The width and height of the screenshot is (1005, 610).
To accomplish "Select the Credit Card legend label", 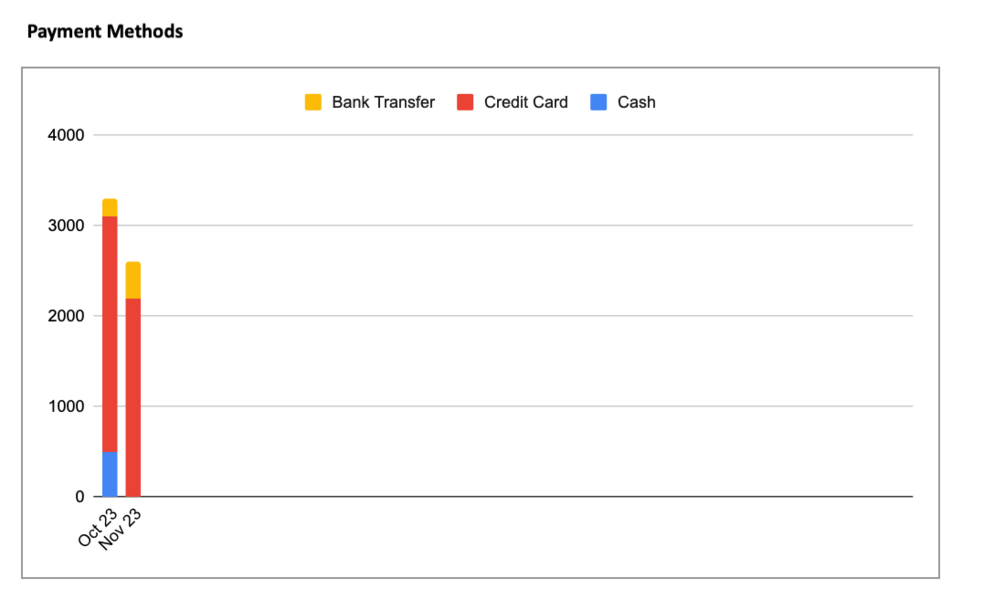I will tap(525, 102).
